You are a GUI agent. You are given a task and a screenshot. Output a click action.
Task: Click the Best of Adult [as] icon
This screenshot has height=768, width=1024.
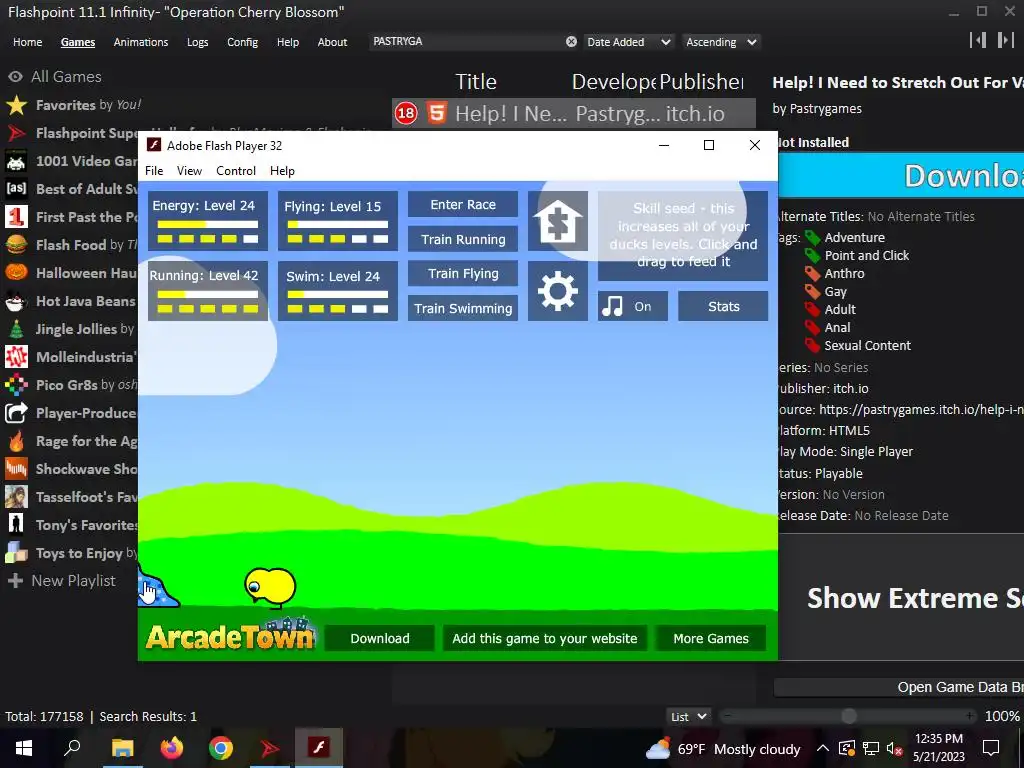coord(16,189)
